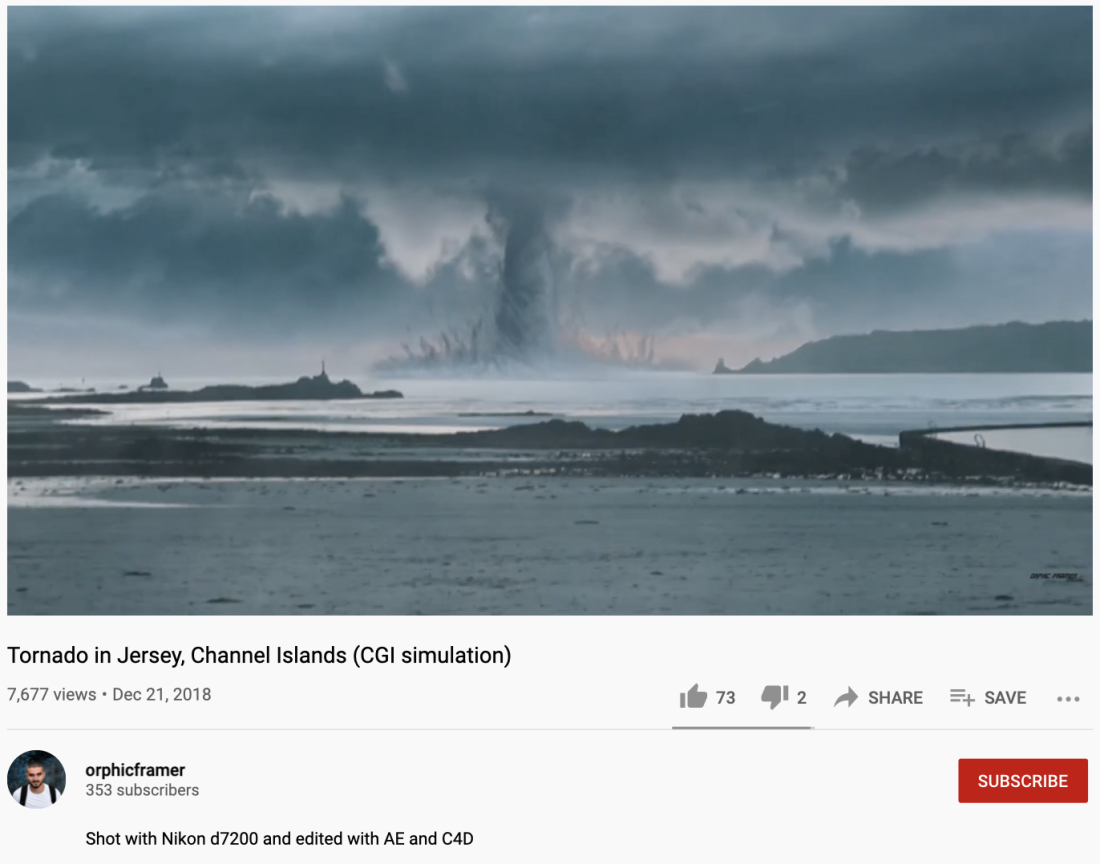Click the share arrow icon

point(846,697)
